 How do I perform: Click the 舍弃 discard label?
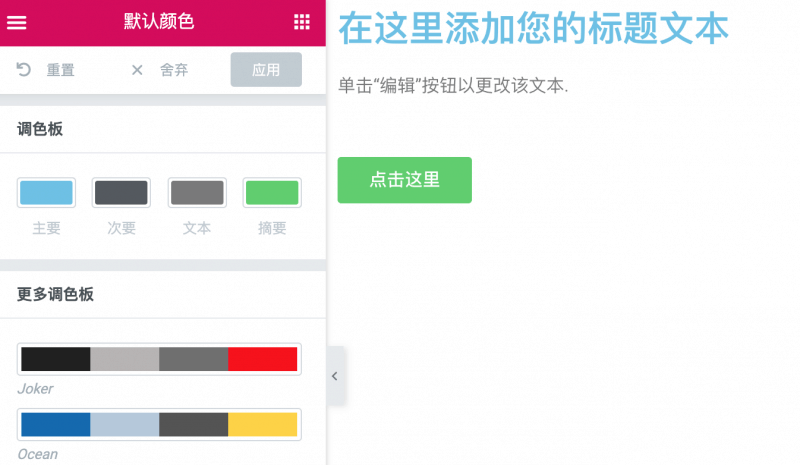(x=174, y=70)
